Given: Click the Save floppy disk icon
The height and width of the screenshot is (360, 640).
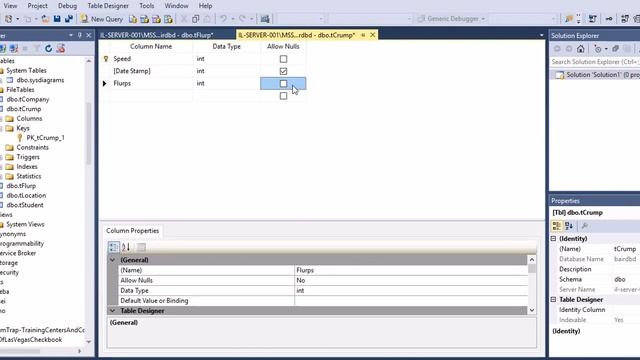Looking at the screenshot, I should [57, 19].
